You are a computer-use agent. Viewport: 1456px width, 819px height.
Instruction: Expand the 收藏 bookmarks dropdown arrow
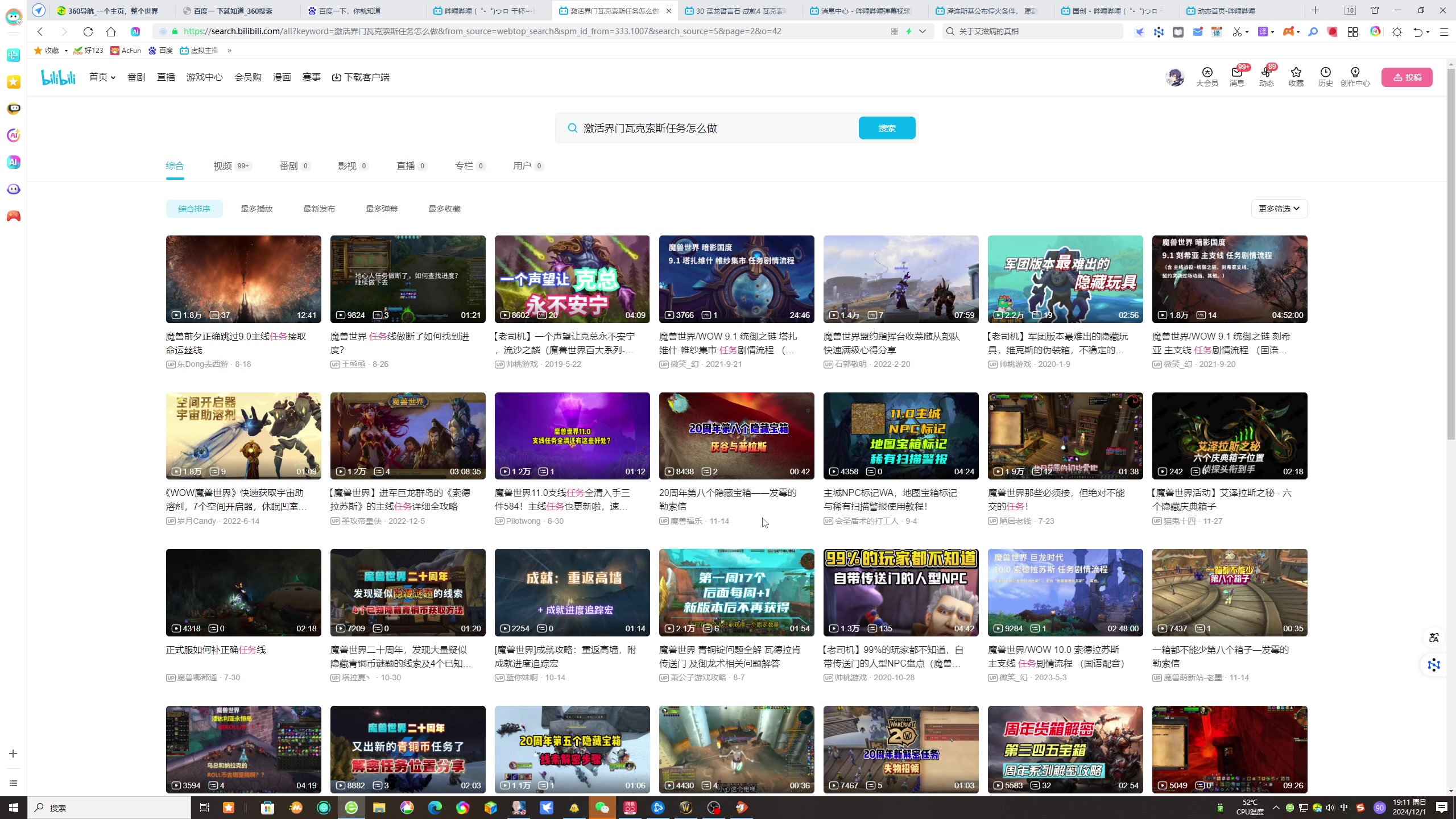coord(66,51)
